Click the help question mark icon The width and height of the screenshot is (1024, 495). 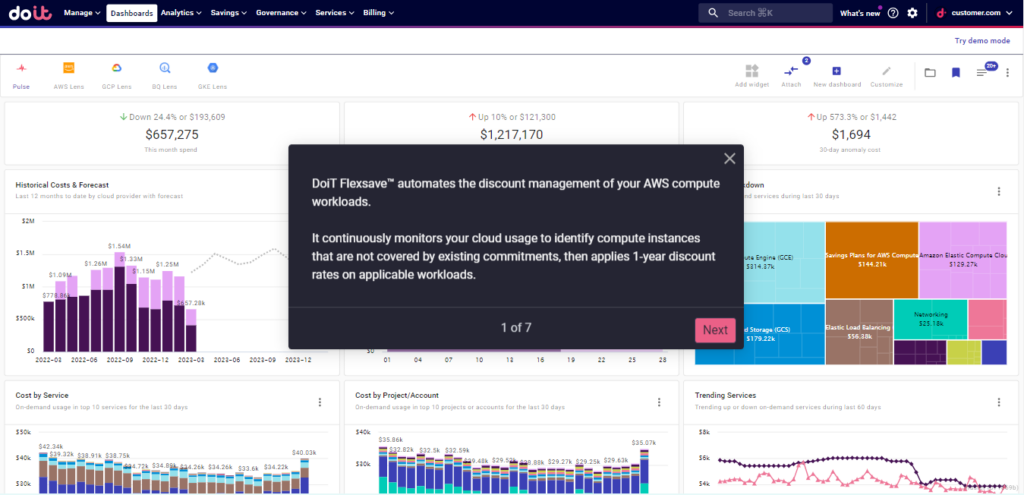(x=893, y=13)
